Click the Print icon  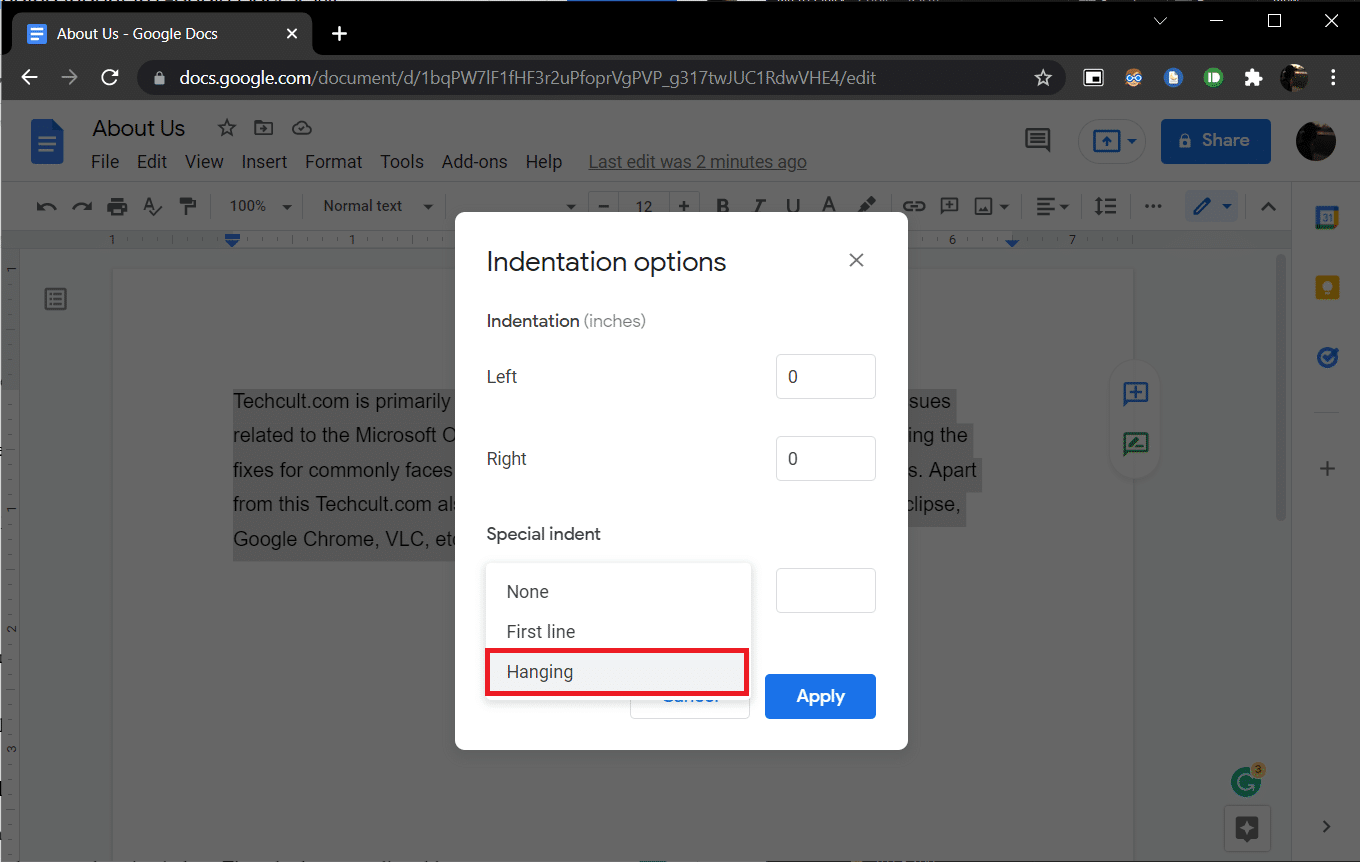117,206
